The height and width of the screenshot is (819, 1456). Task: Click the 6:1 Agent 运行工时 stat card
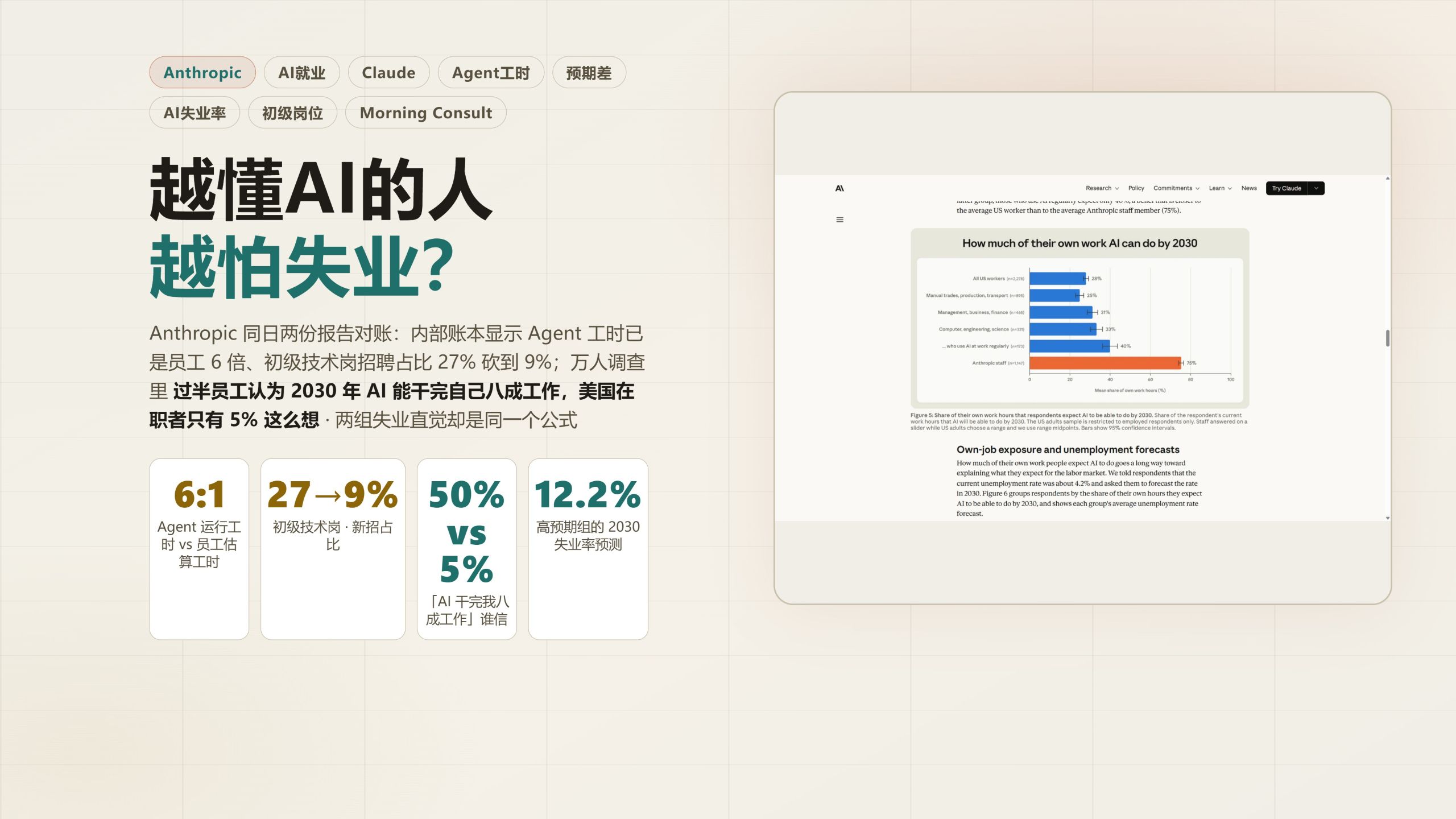tap(199, 549)
